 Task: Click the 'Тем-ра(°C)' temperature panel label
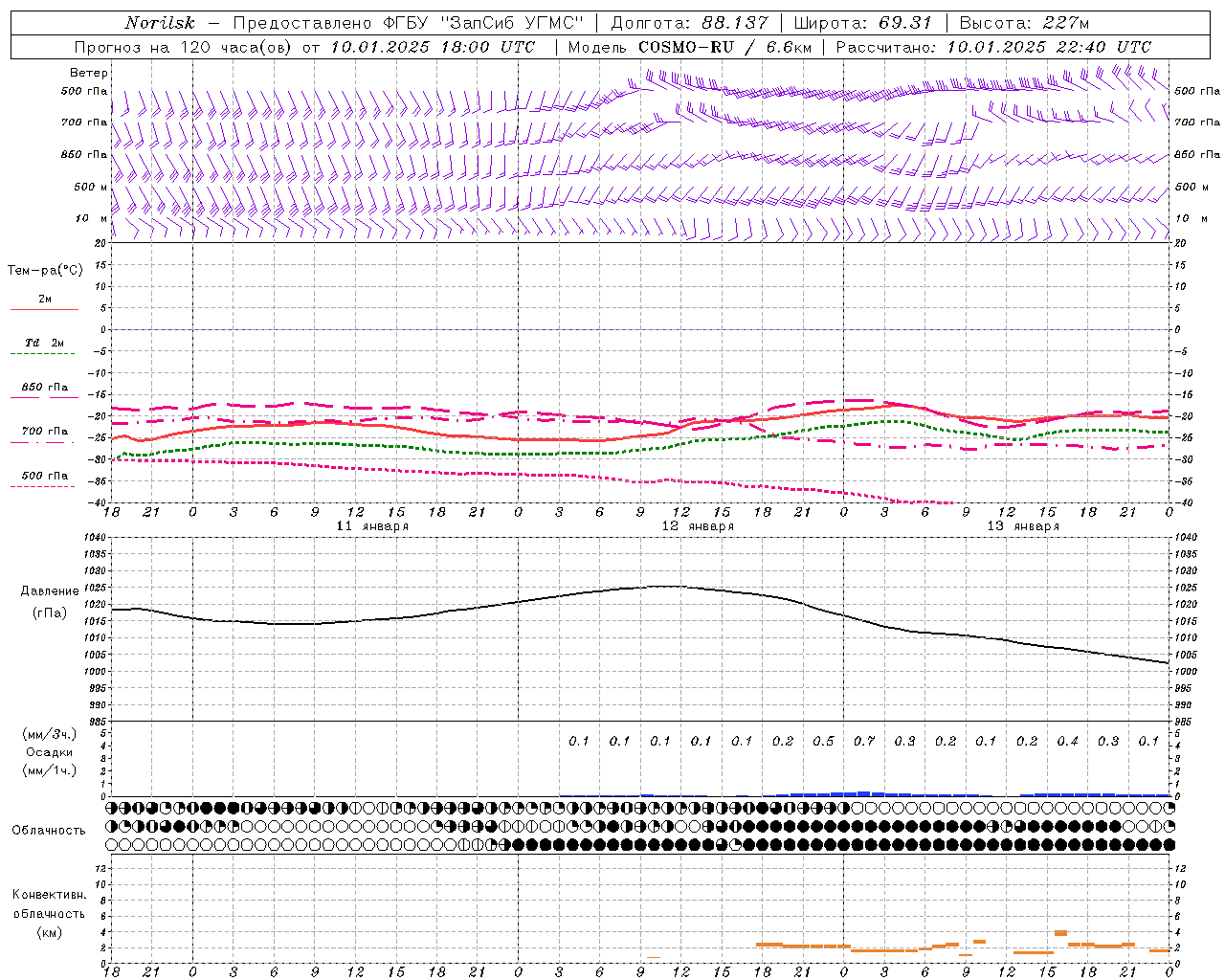click(x=45, y=271)
